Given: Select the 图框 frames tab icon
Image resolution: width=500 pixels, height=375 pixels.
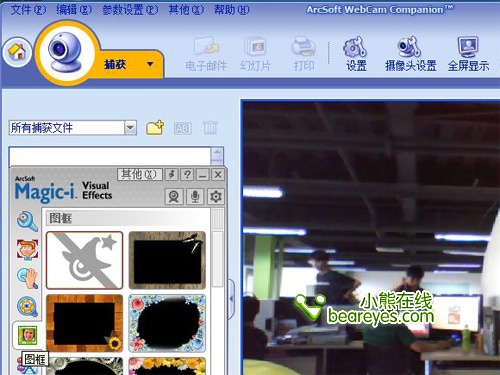Looking at the screenshot, I should 27,335.
